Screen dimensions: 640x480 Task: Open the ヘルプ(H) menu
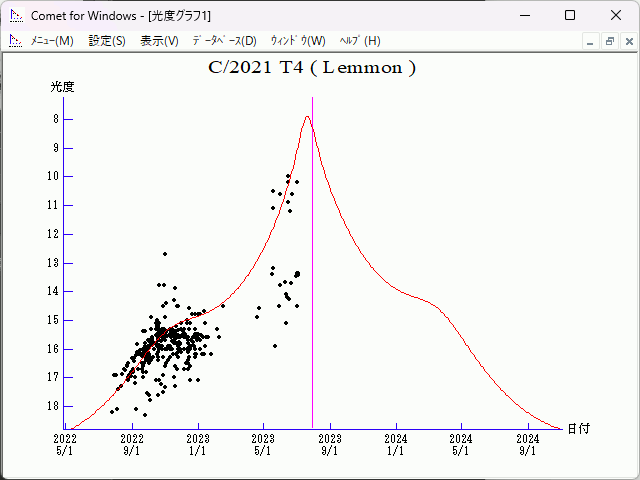coord(360,41)
